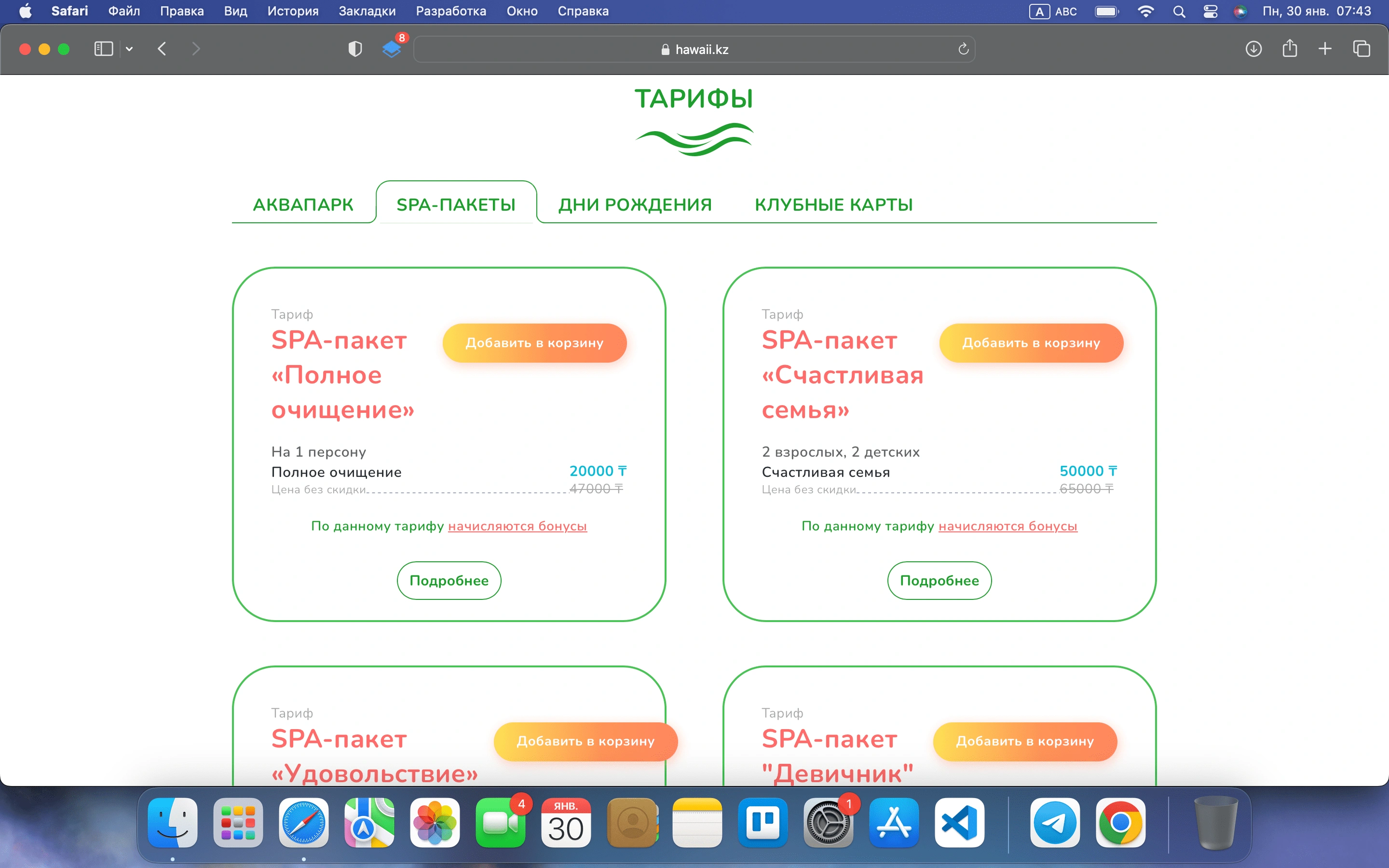The height and width of the screenshot is (868, 1389).
Task: Open the Вид menu
Action: pos(235,12)
